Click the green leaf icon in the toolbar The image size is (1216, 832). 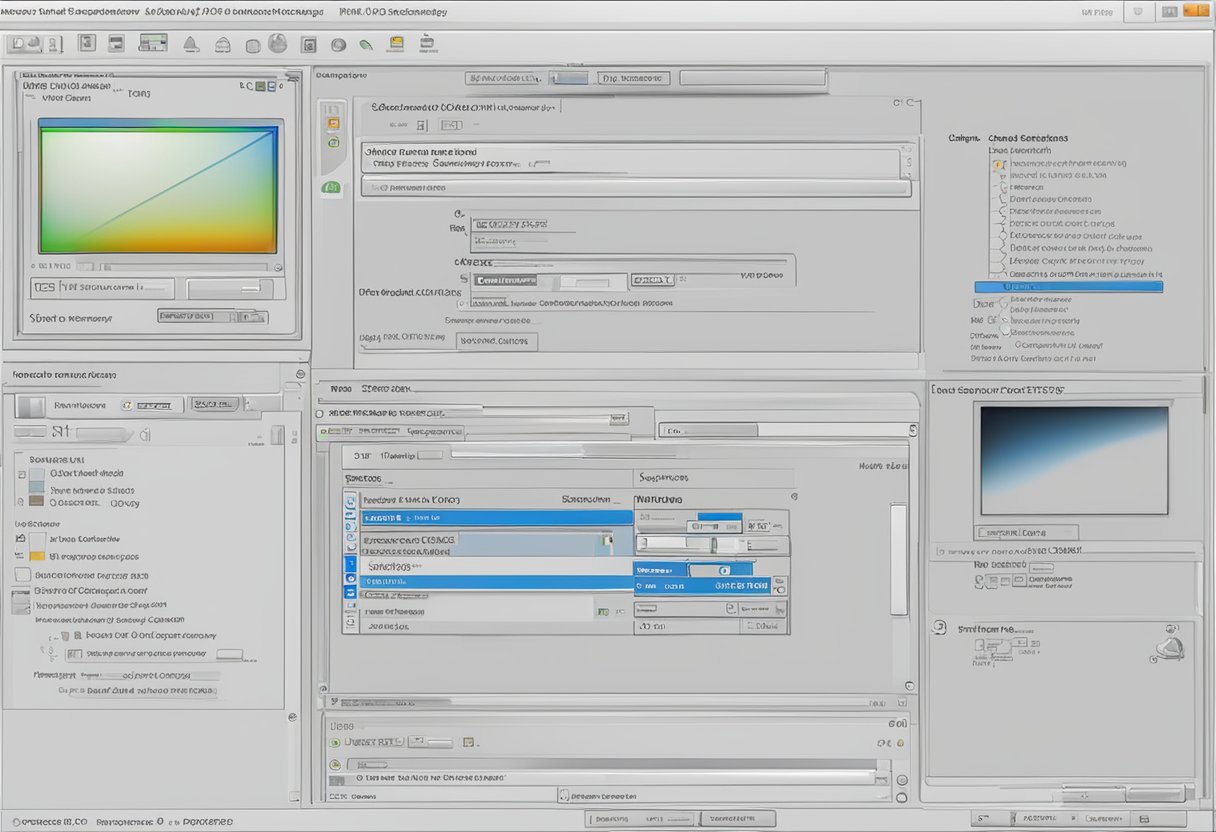(366, 45)
